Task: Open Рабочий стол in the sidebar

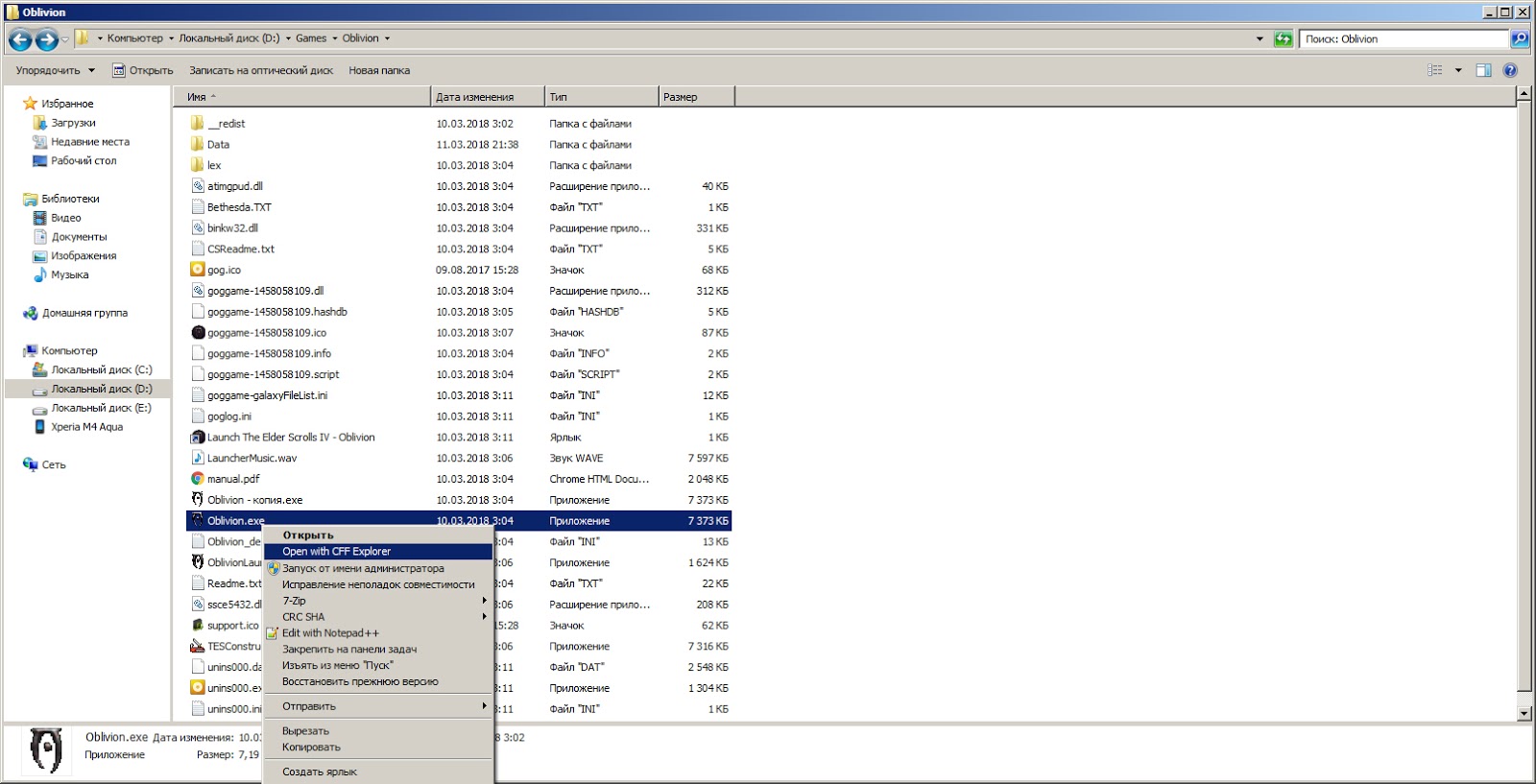Action: click(84, 161)
